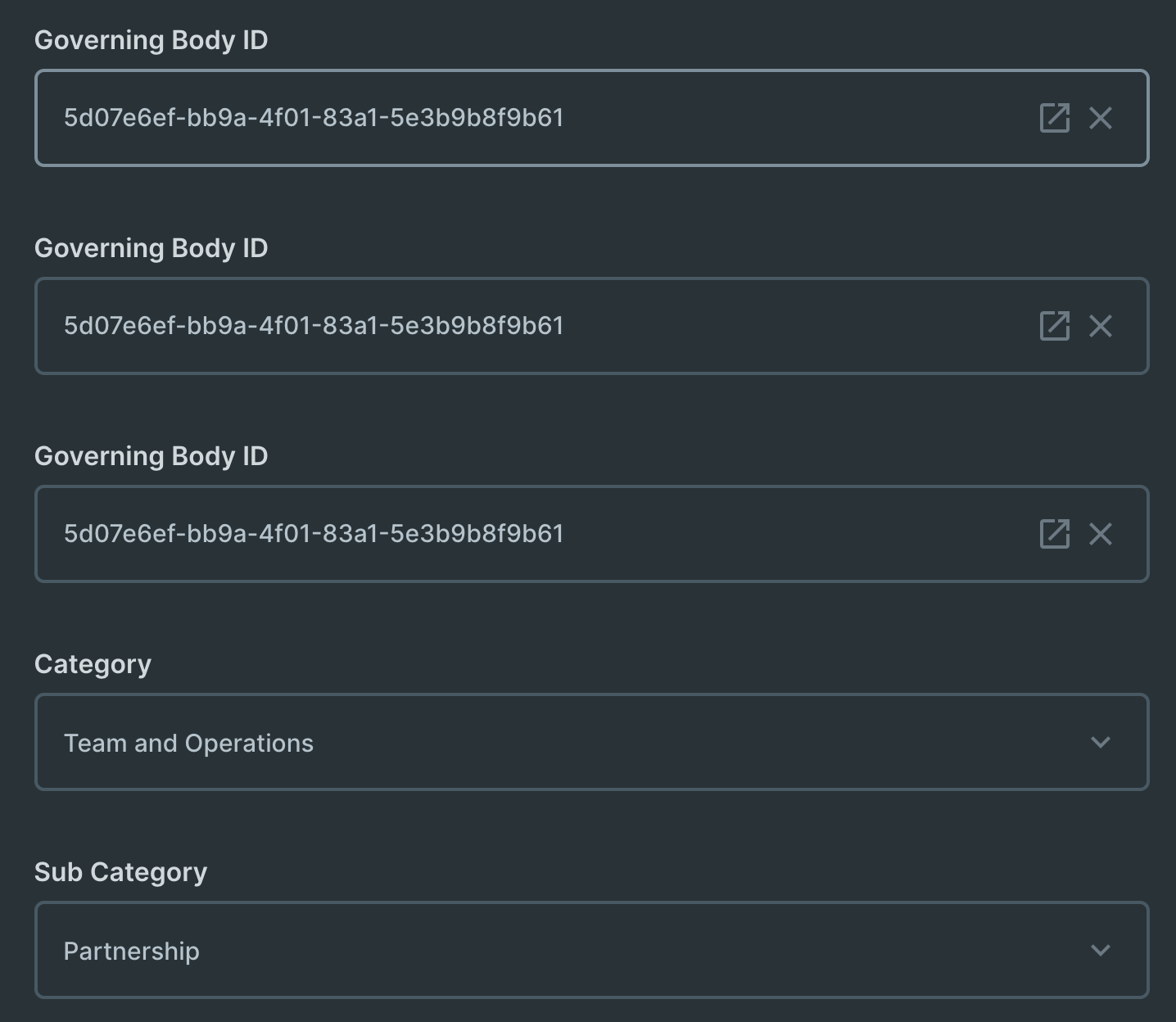1176x1022 pixels.
Task: Click the external link icon on second Governing Body ID
Action: coord(1056,326)
